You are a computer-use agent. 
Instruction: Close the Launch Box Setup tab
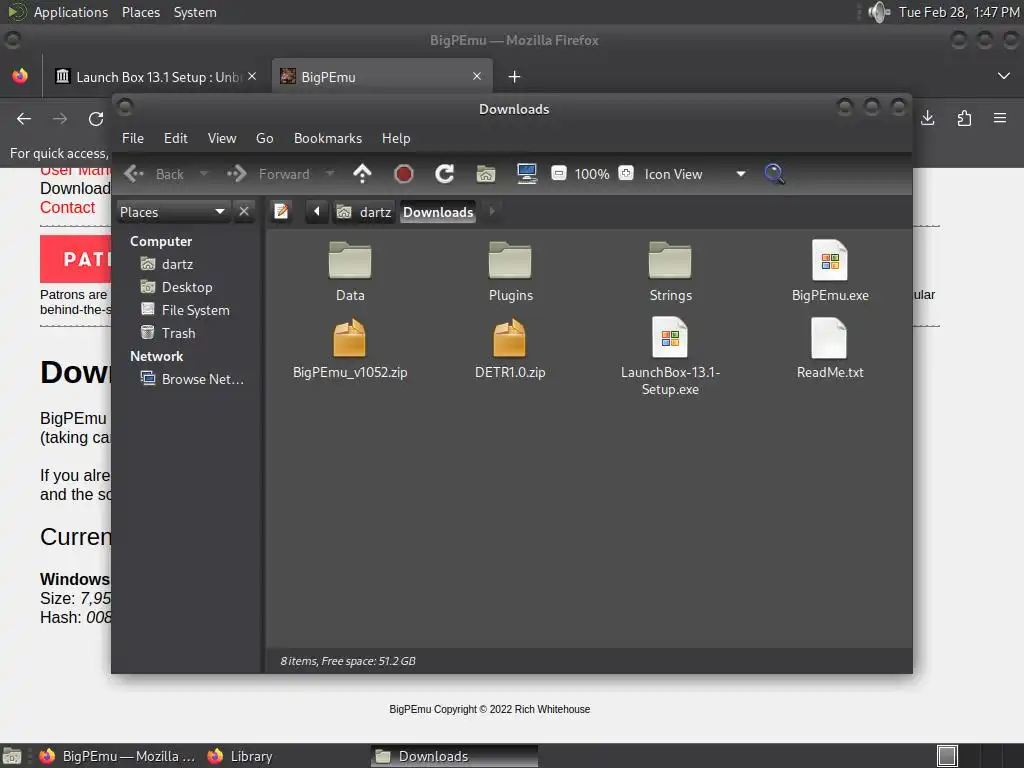(252, 76)
